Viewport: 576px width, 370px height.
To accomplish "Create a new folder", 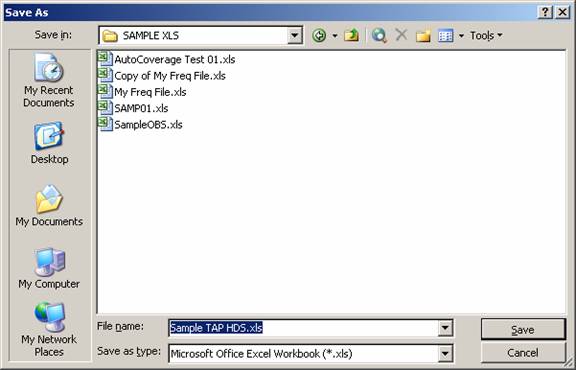I will click(x=423, y=36).
